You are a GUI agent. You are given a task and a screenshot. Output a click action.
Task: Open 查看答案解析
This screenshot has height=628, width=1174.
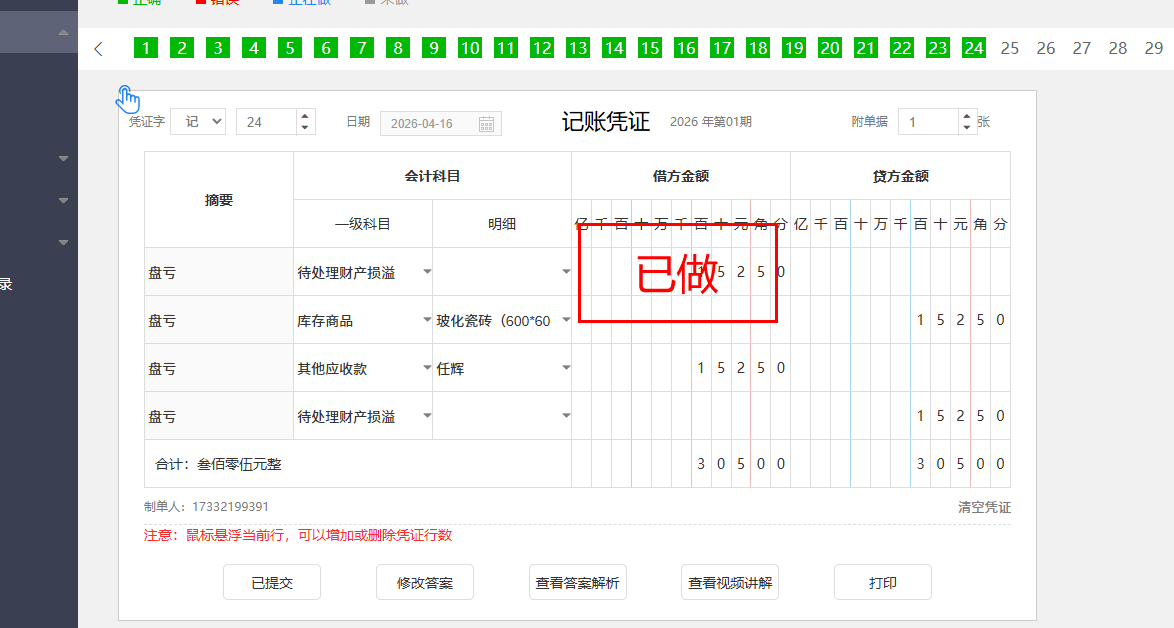[578, 582]
